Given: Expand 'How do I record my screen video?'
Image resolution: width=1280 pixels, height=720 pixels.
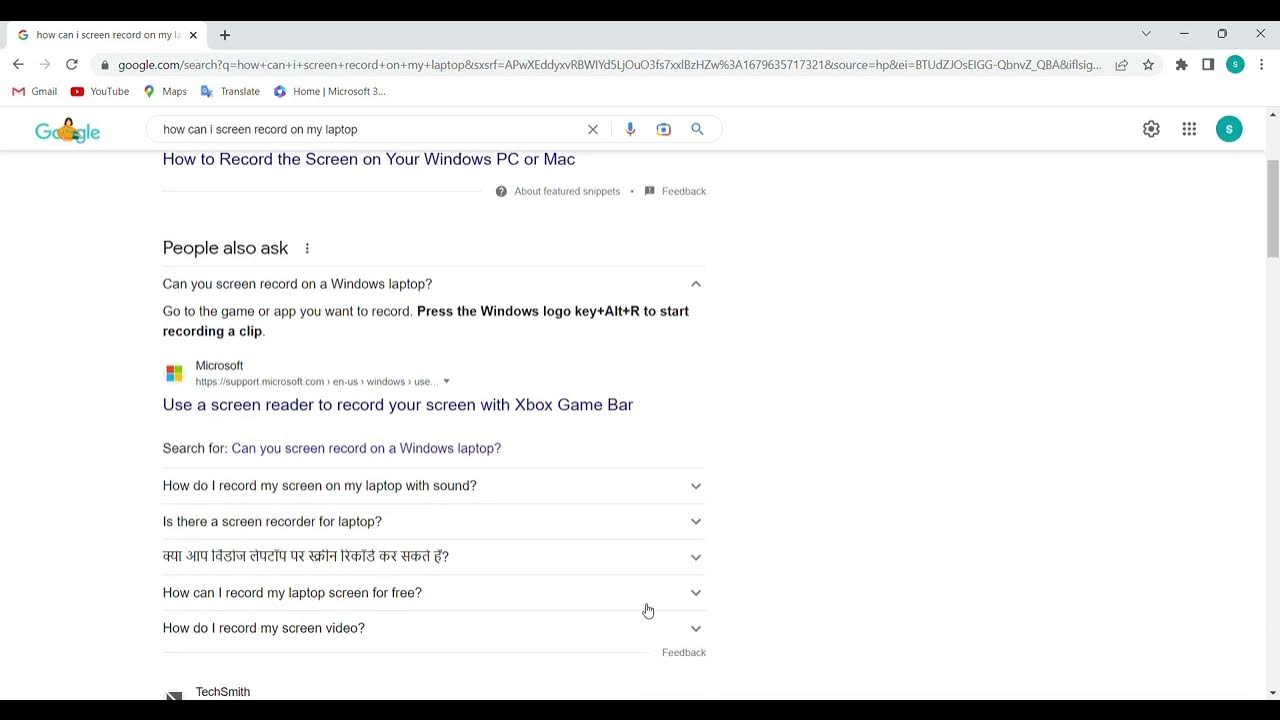Looking at the screenshot, I should (x=433, y=628).
